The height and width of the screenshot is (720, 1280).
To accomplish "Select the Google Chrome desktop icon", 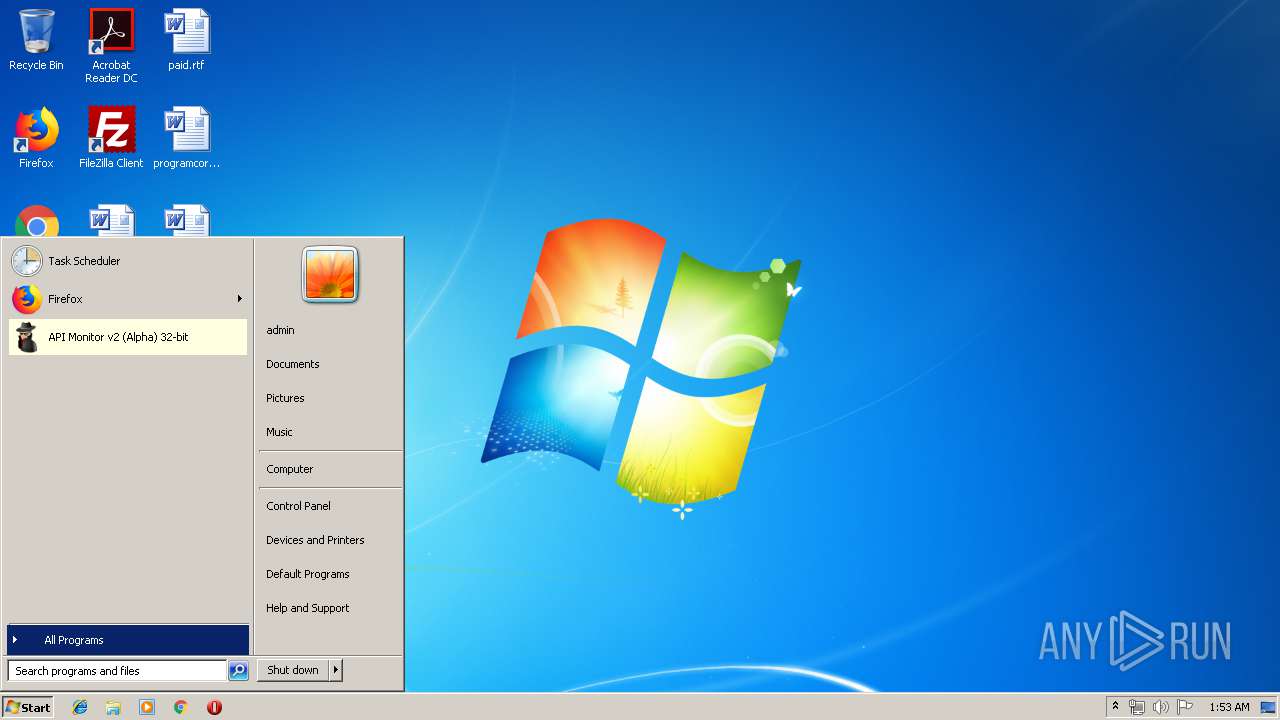I will [x=37, y=221].
